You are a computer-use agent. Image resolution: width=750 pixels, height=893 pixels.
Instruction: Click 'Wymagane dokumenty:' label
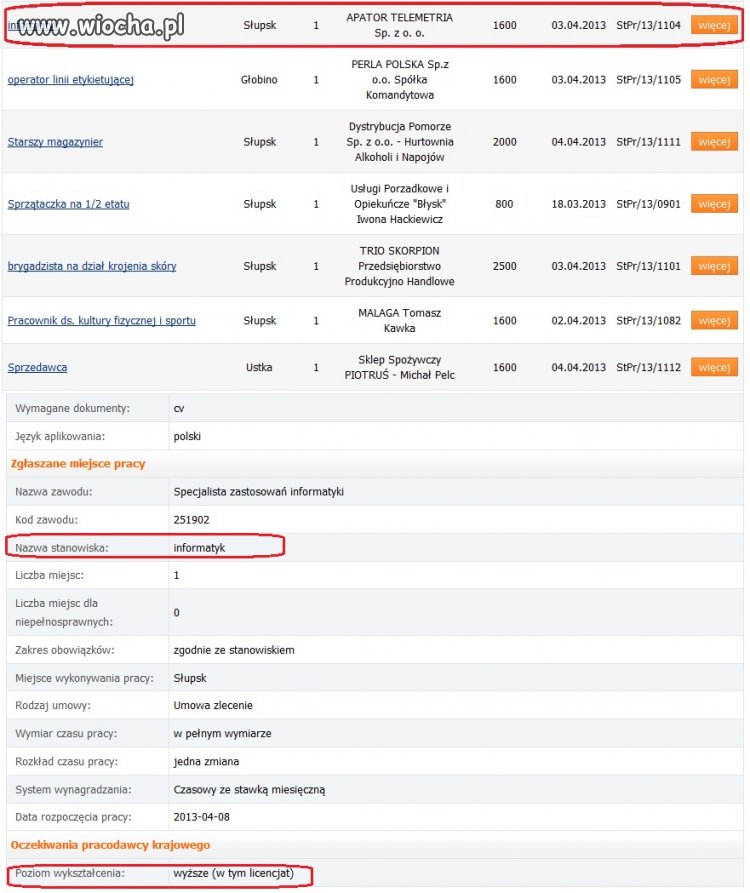tap(72, 408)
